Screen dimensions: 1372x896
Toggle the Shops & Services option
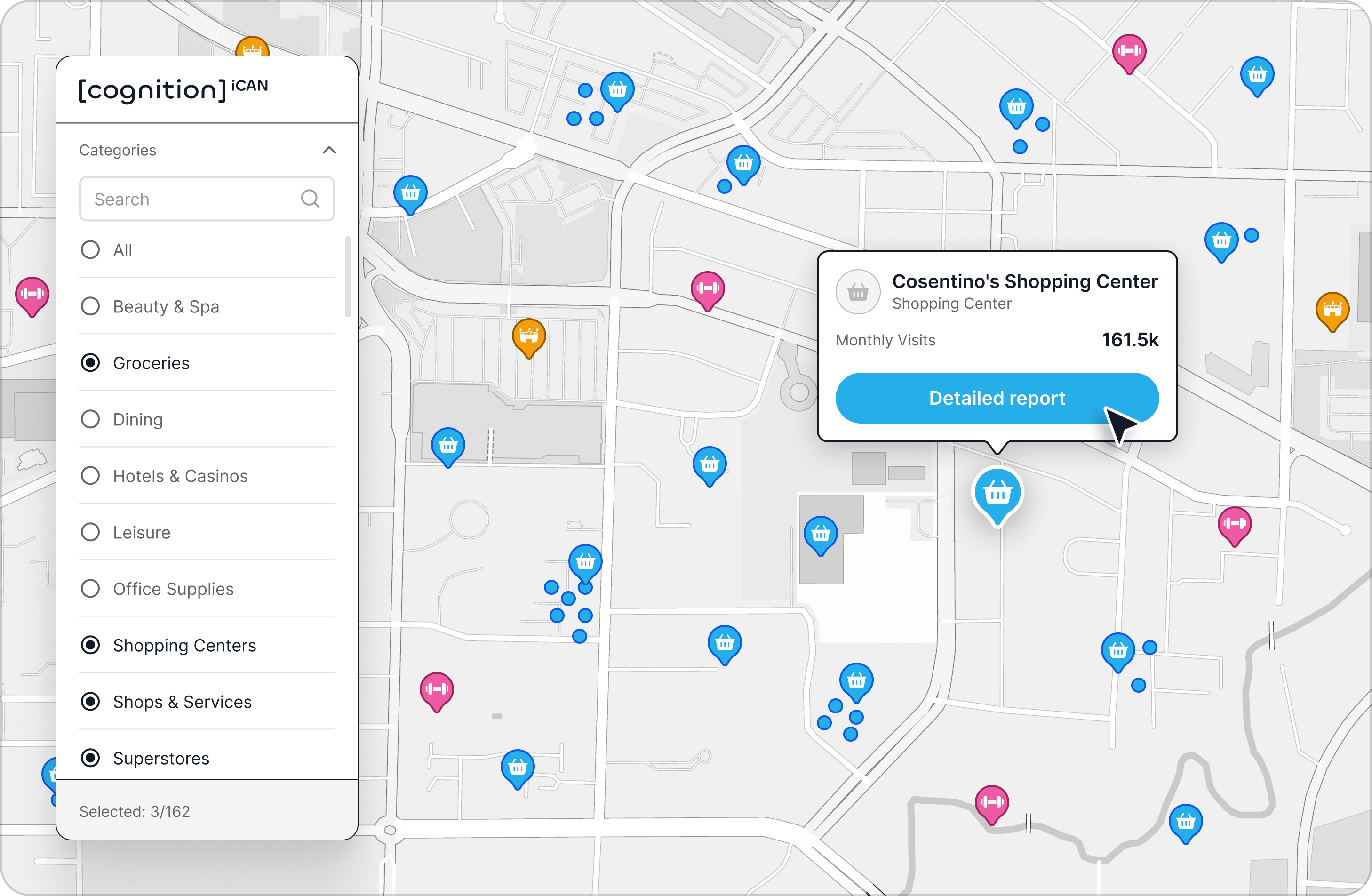tap(90, 702)
